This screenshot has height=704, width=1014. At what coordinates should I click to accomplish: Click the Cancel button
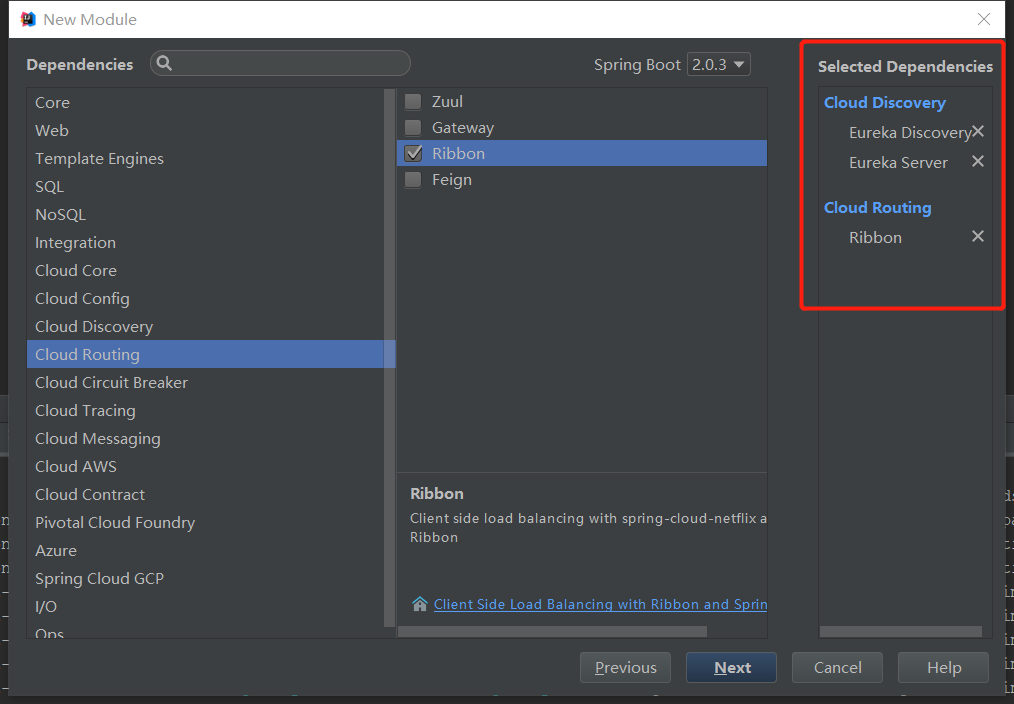837,667
